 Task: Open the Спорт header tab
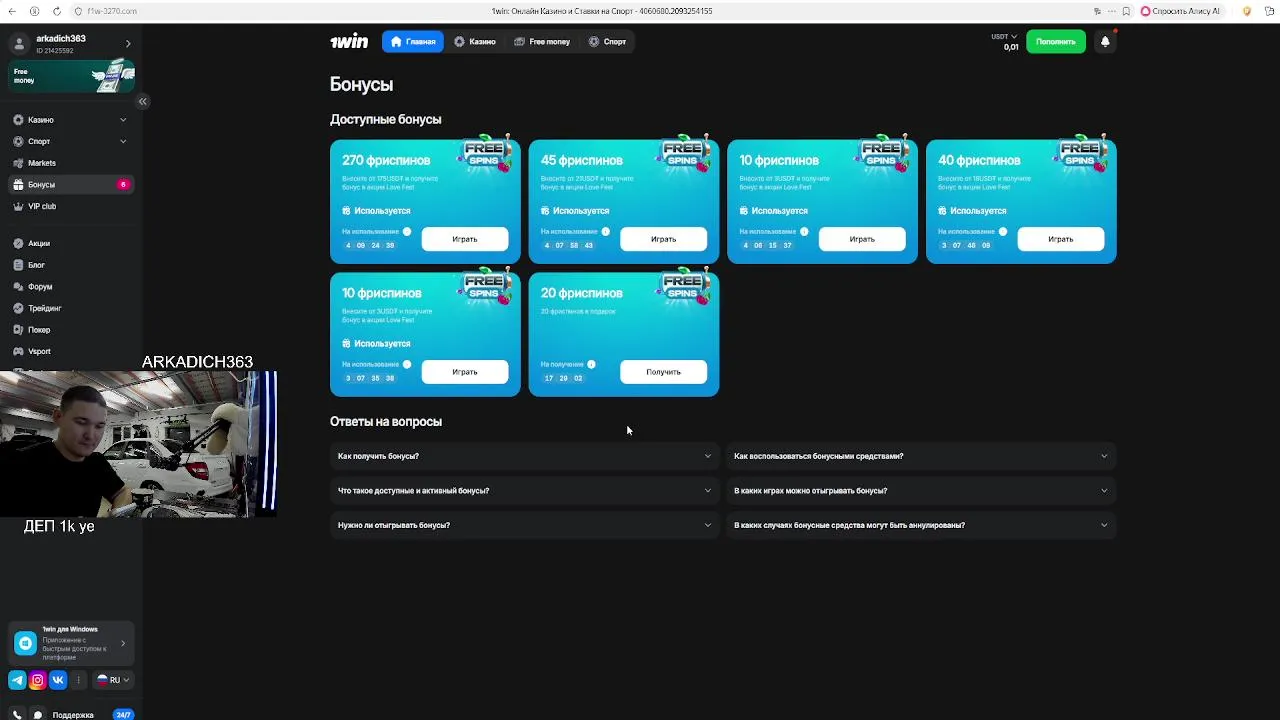point(607,42)
